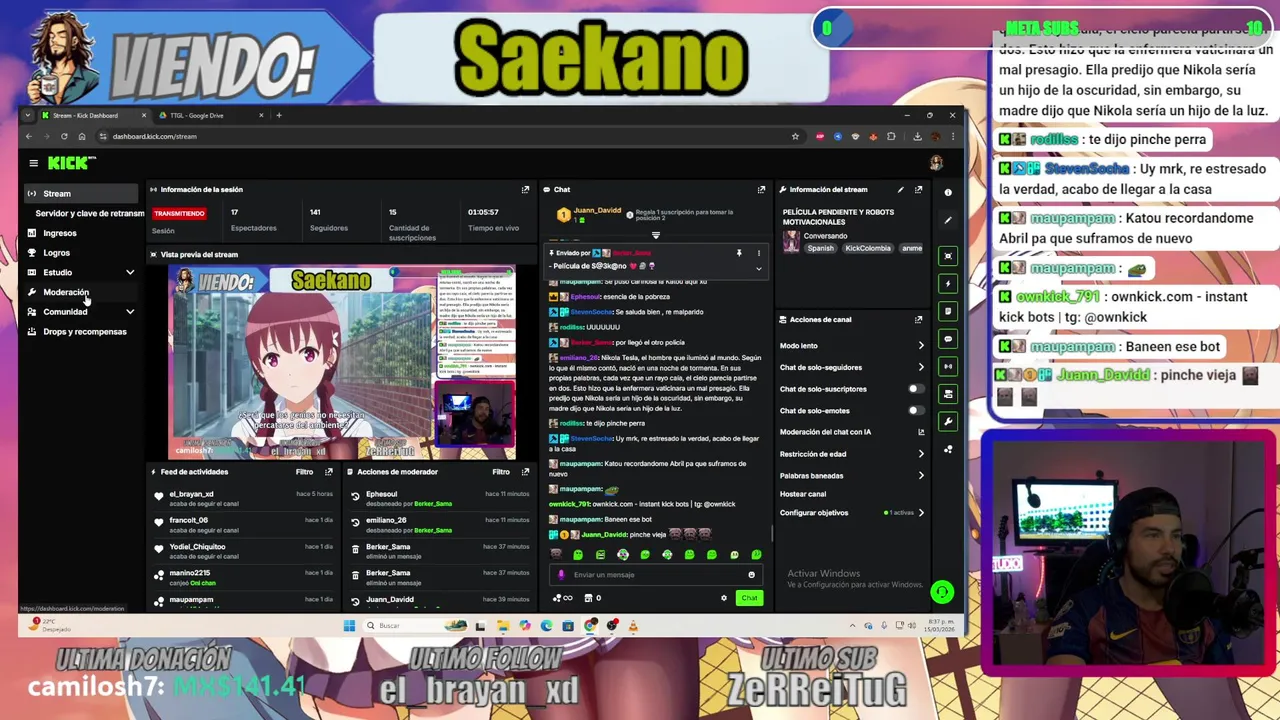Click the Juann_Davidd leaderboard name in chat
This screenshot has height=720, width=1280.
[x=597, y=210]
